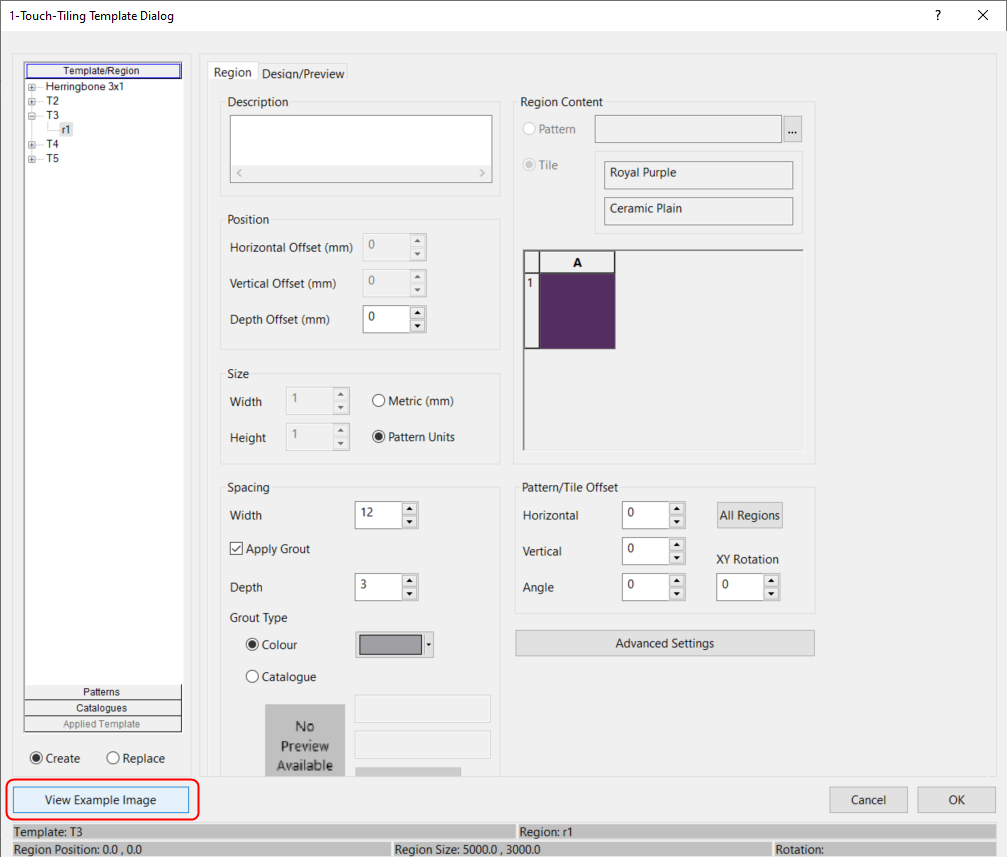
Task: Select the Catalogue grout type radio
Action: [252, 676]
